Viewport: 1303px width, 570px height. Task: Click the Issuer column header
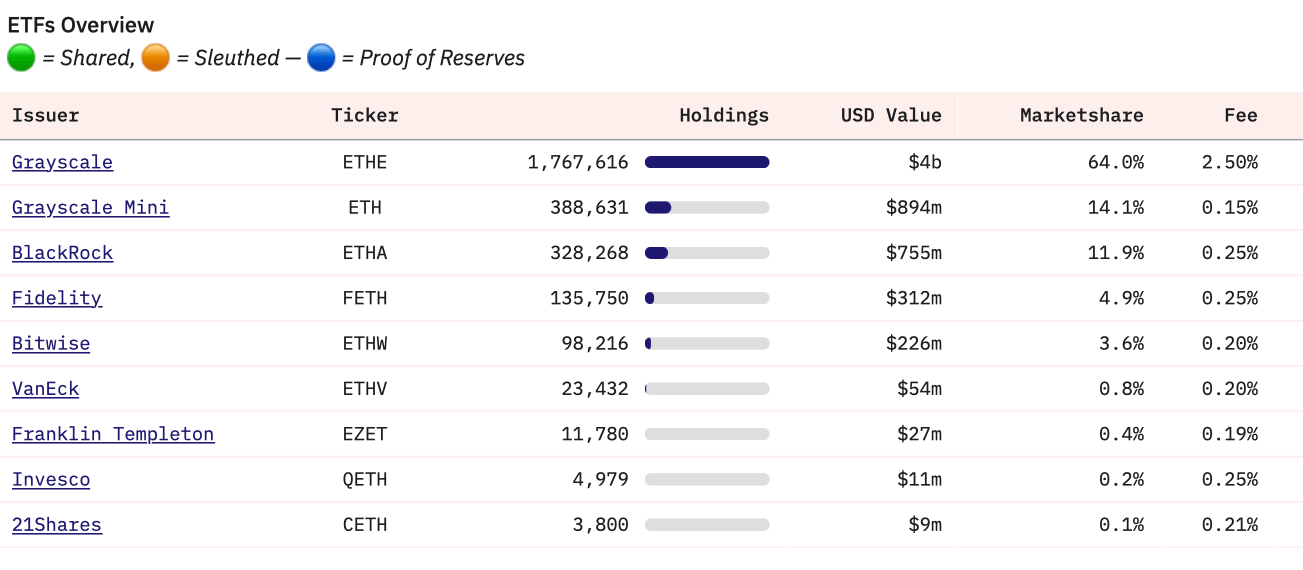[46, 115]
